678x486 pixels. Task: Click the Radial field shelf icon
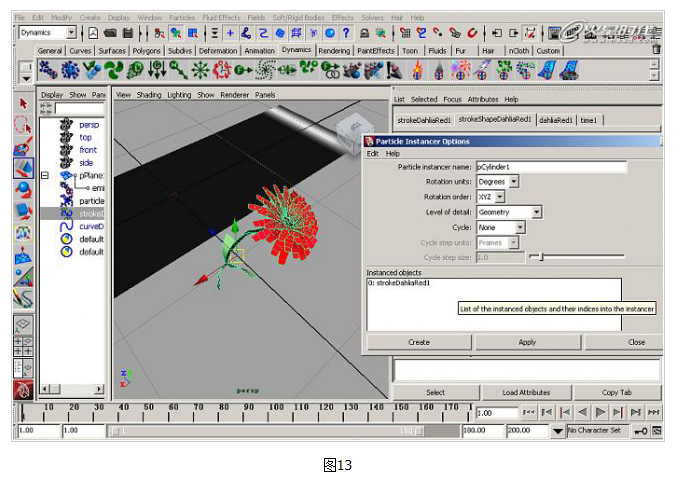(200, 70)
